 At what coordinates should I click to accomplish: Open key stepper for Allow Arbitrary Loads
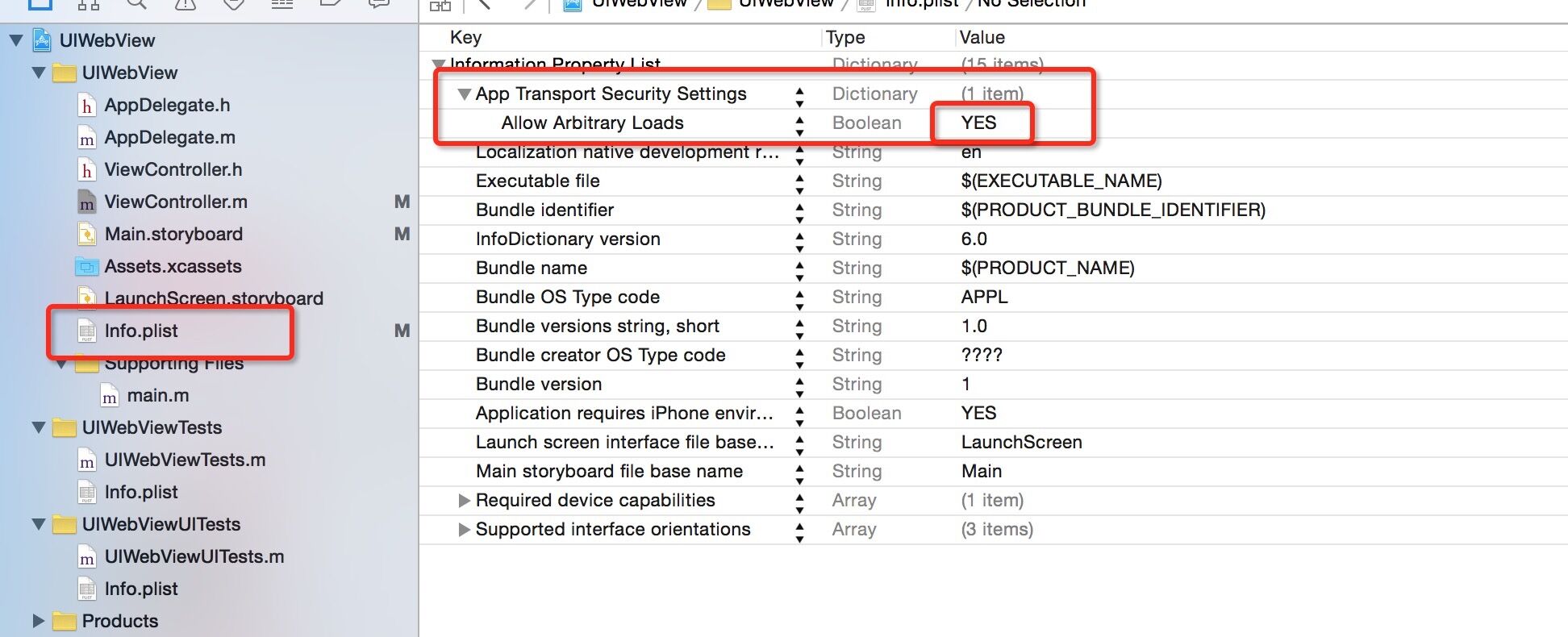coord(799,127)
